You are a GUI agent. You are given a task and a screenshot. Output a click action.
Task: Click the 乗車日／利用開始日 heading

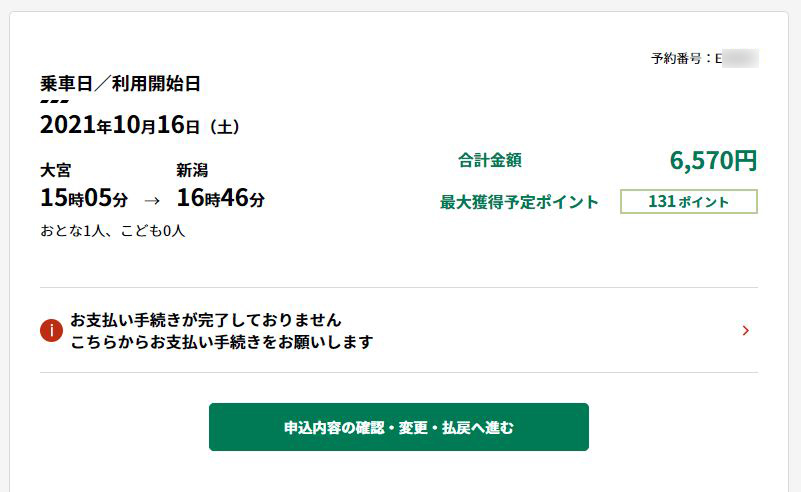(x=120, y=83)
